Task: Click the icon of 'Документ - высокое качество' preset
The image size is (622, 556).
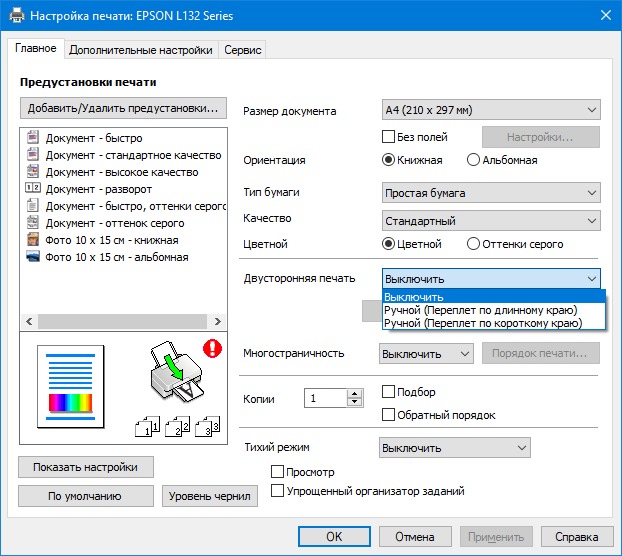Action: click(33, 171)
